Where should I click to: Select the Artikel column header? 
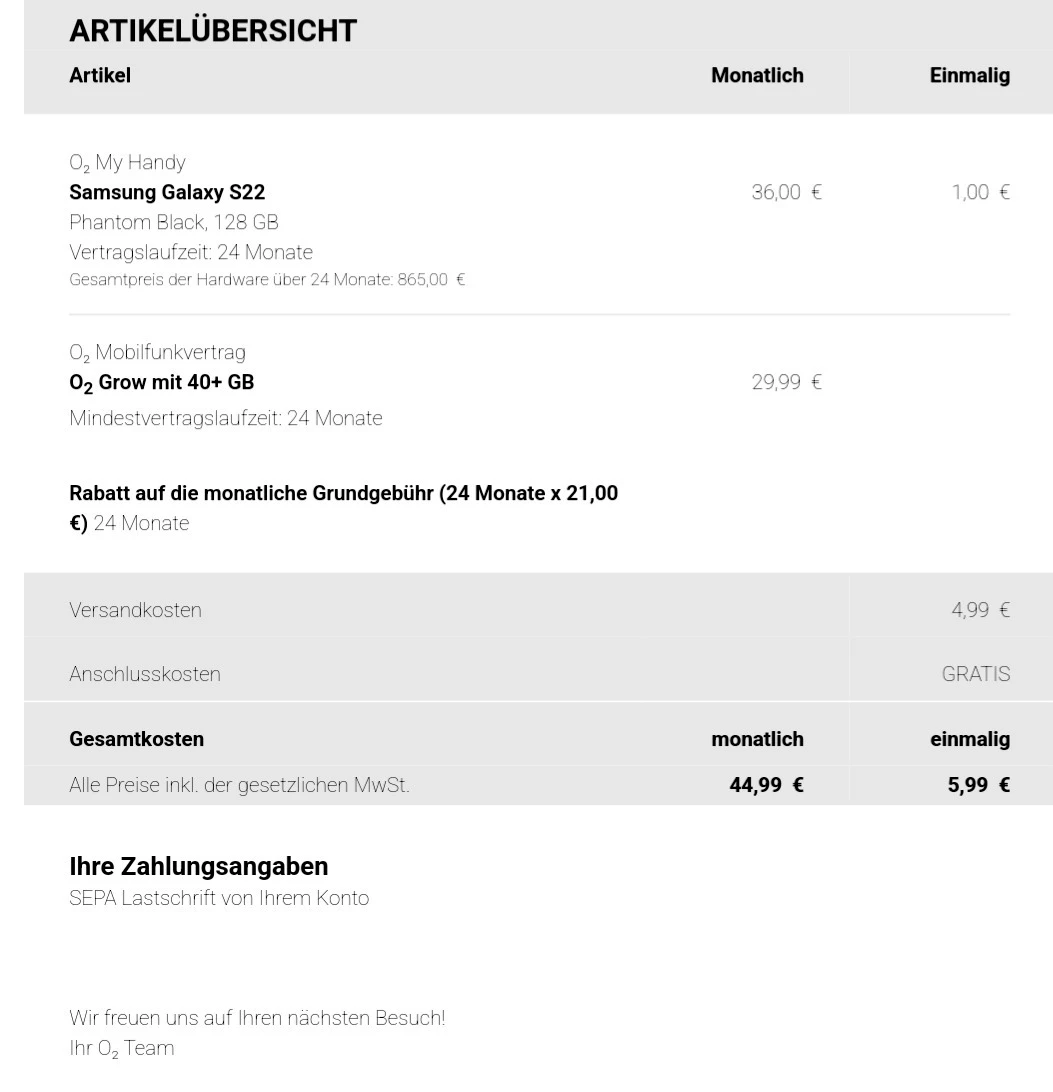[100, 75]
